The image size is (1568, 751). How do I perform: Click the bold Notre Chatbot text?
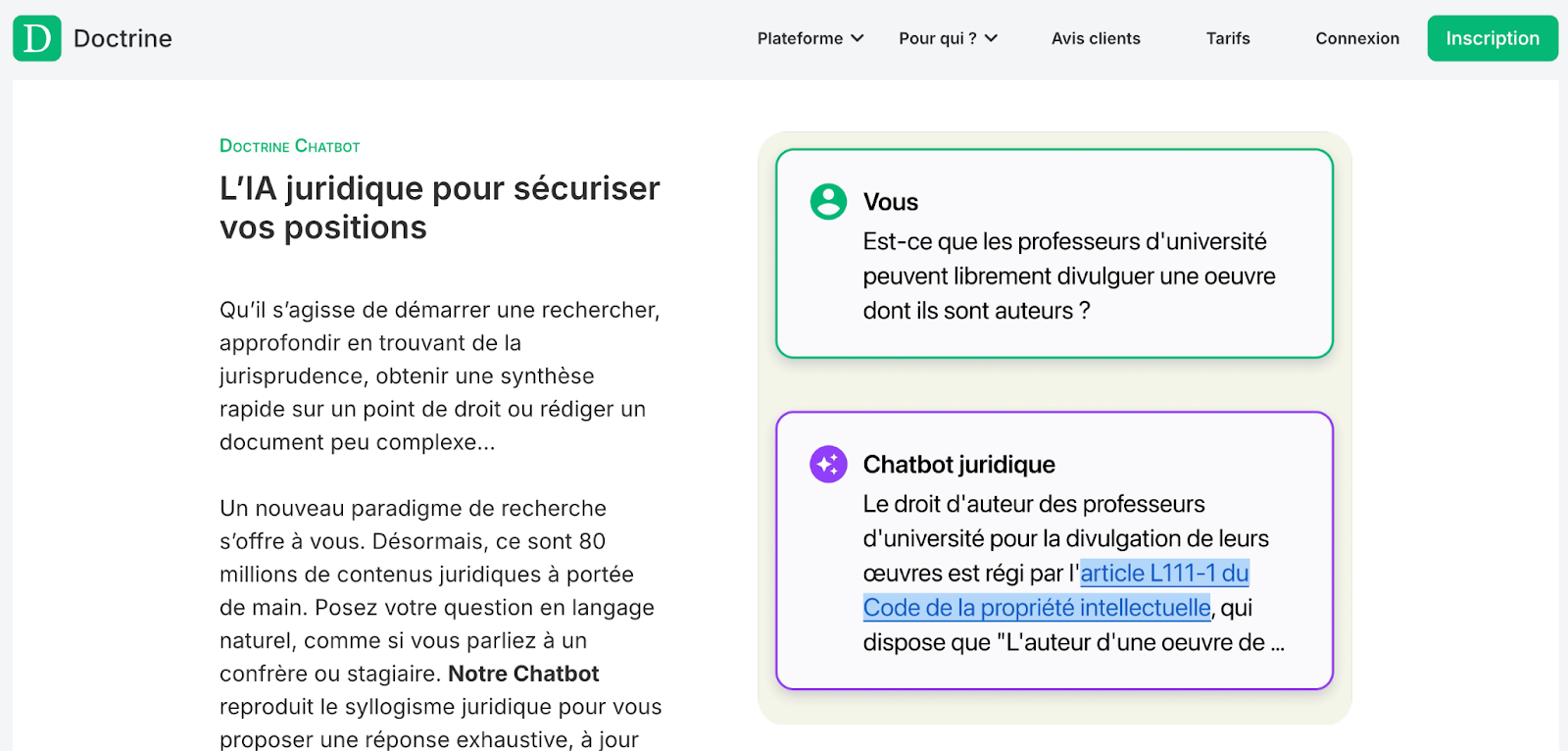(x=523, y=674)
